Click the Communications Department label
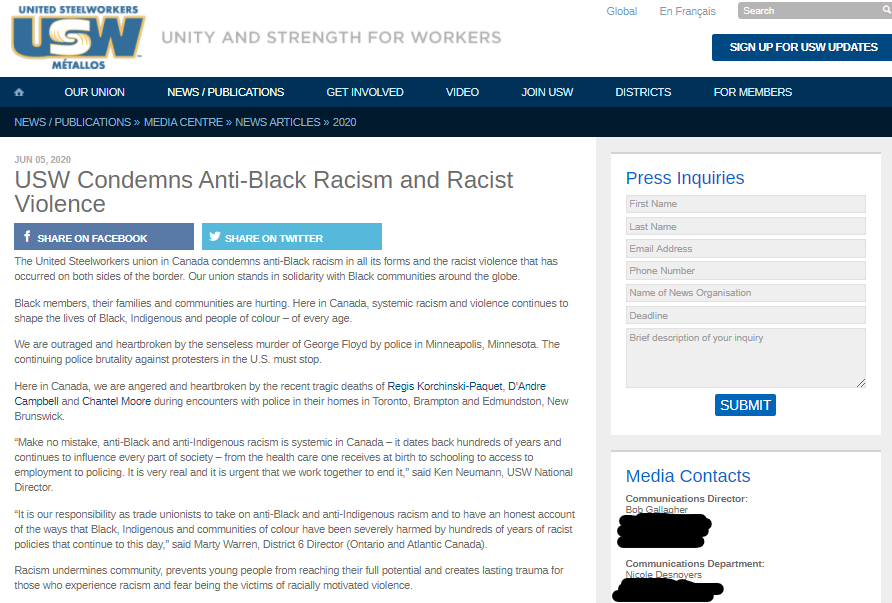This screenshot has height=603, width=892. pos(695,564)
